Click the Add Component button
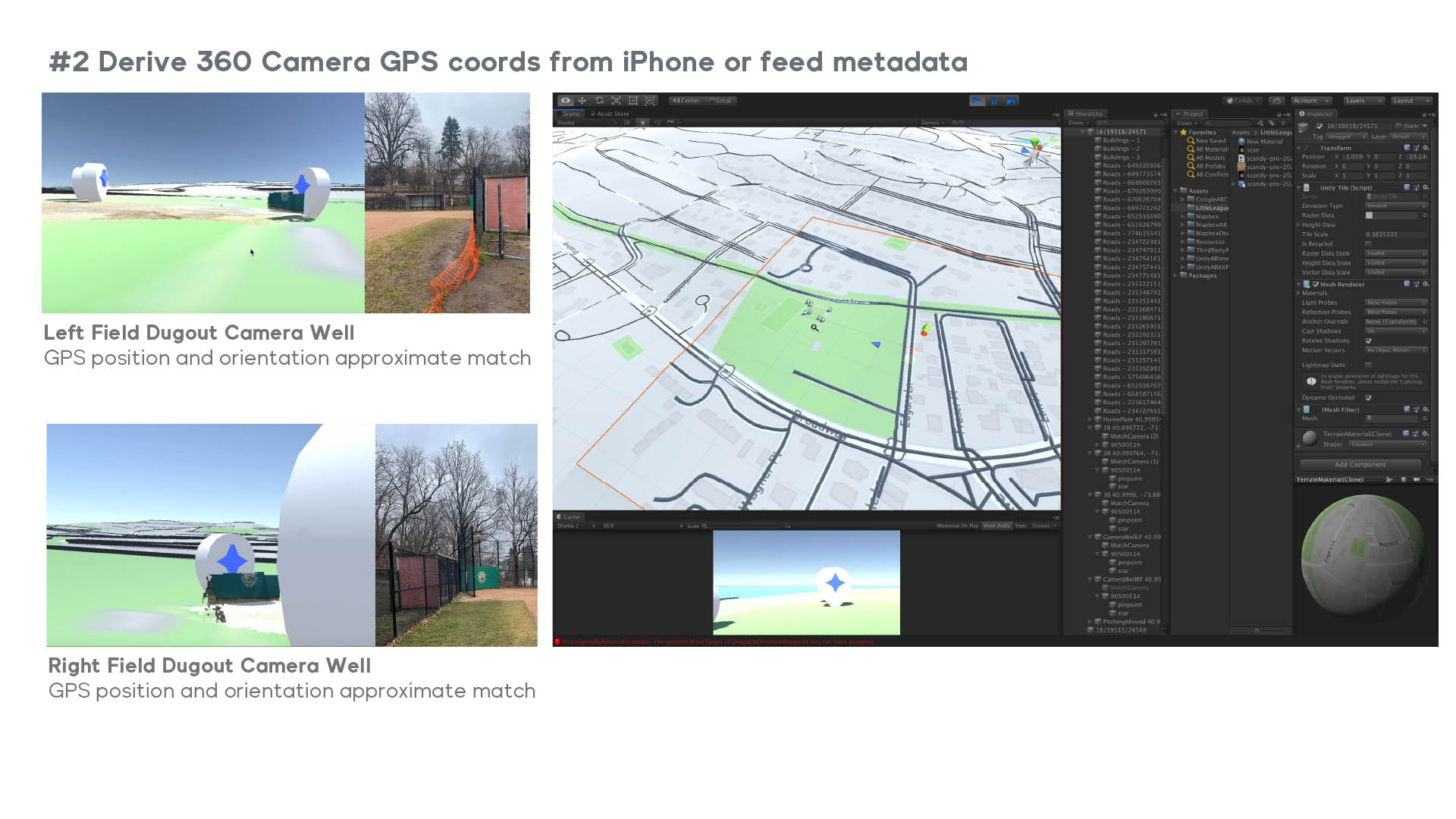This screenshot has height=819, width=1456. pos(1360,465)
